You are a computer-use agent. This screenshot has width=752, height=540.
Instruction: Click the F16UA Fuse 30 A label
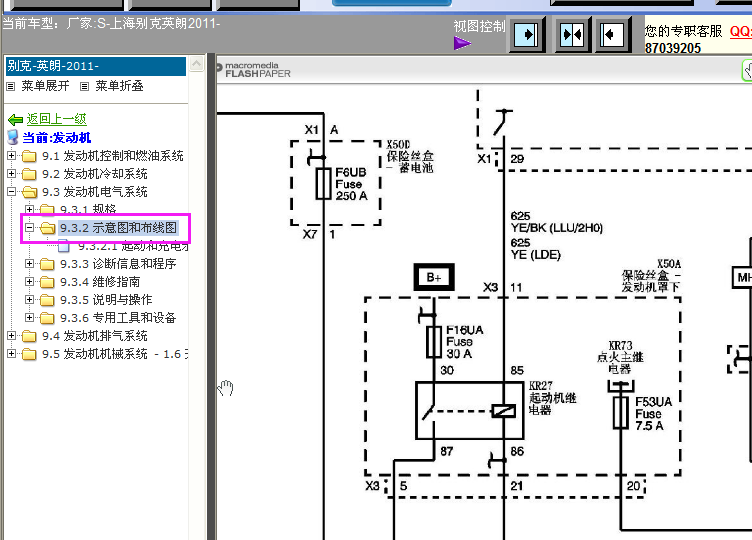[x=464, y=342]
